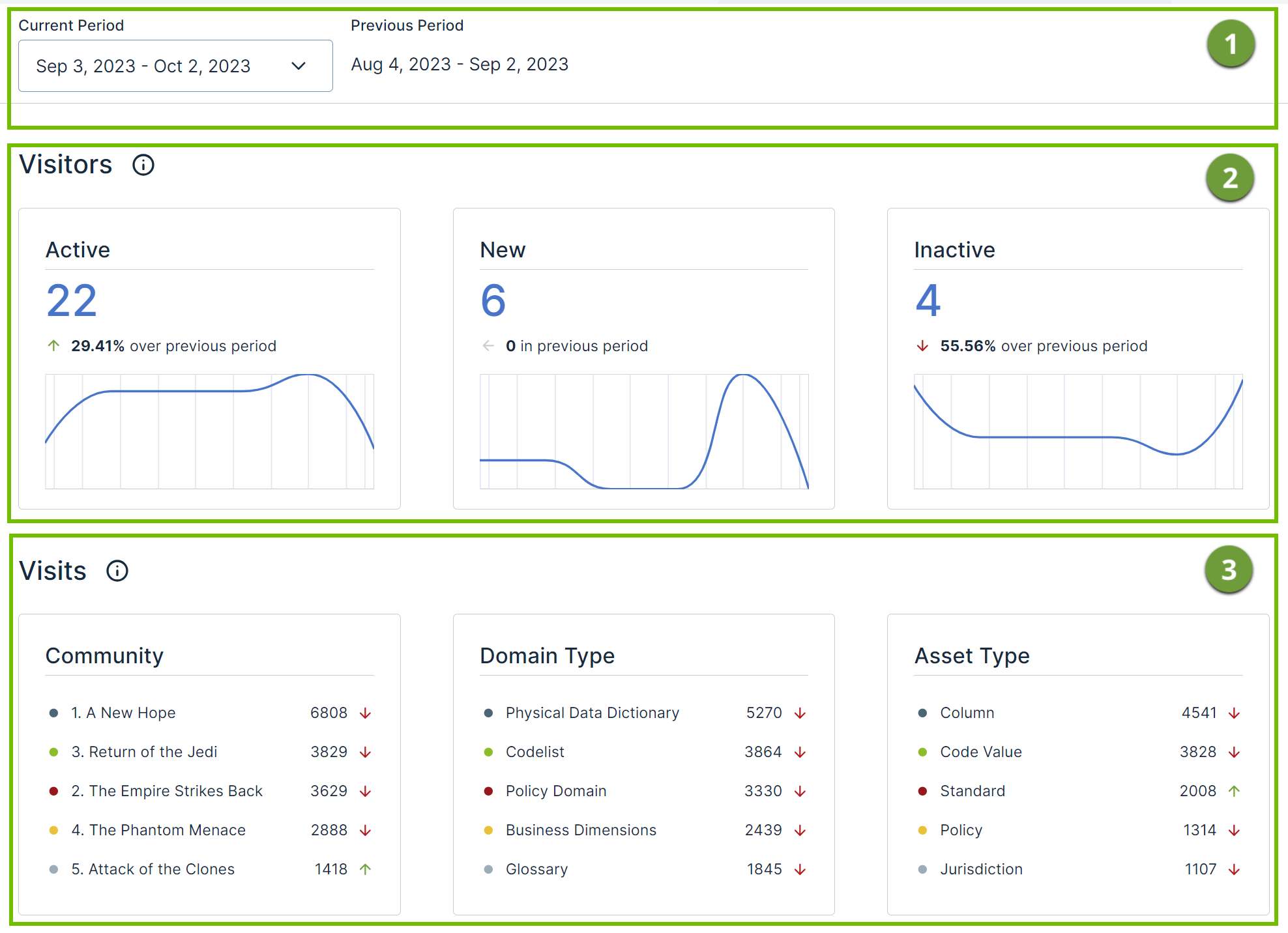Click the red downward arrow beside 55.56%

(x=922, y=346)
